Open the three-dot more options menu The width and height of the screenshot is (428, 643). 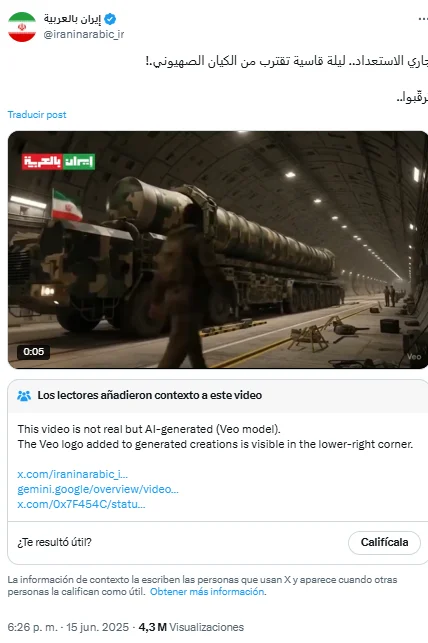pos(423,19)
